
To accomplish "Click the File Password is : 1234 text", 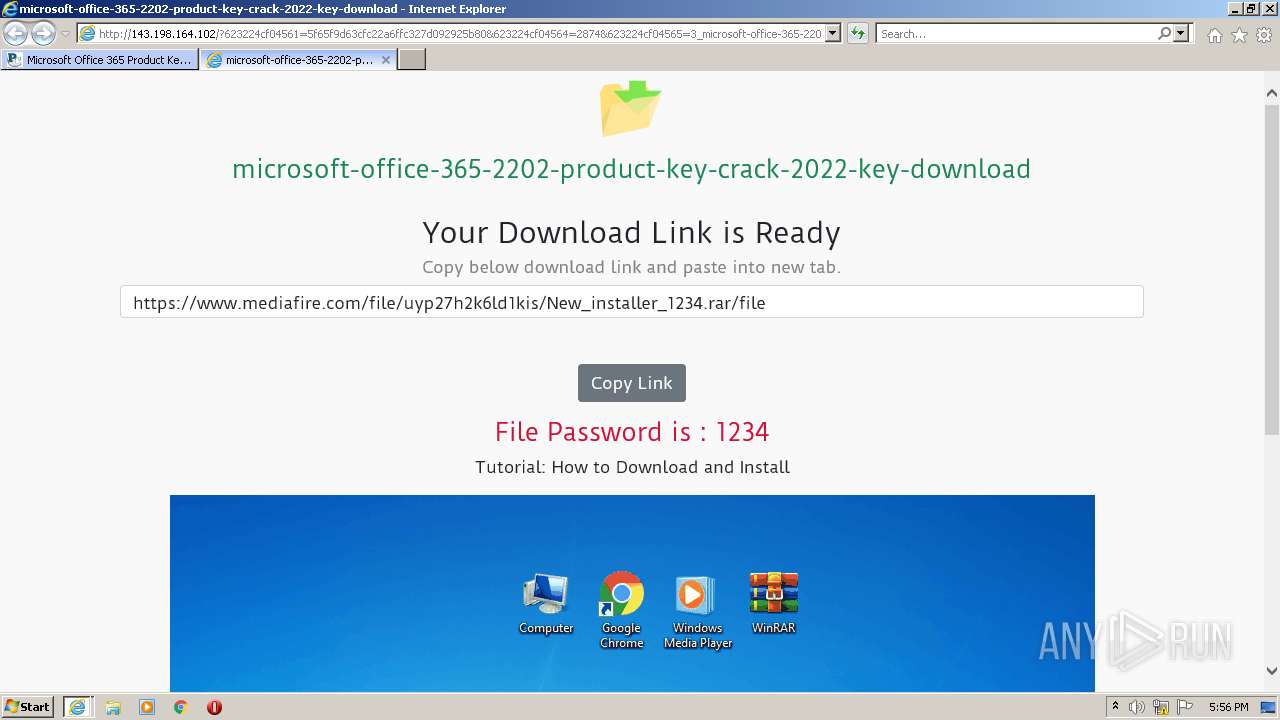I will pos(631,432).
